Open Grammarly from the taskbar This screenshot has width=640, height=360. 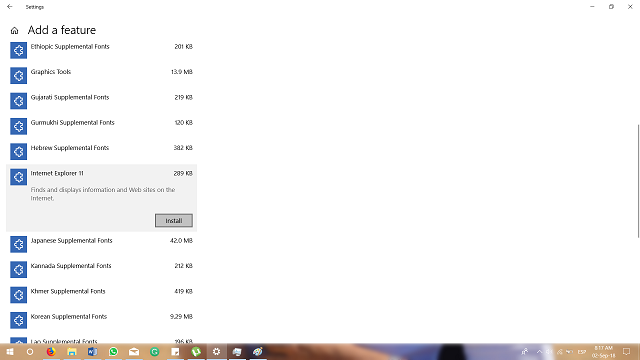pos(155,352)
